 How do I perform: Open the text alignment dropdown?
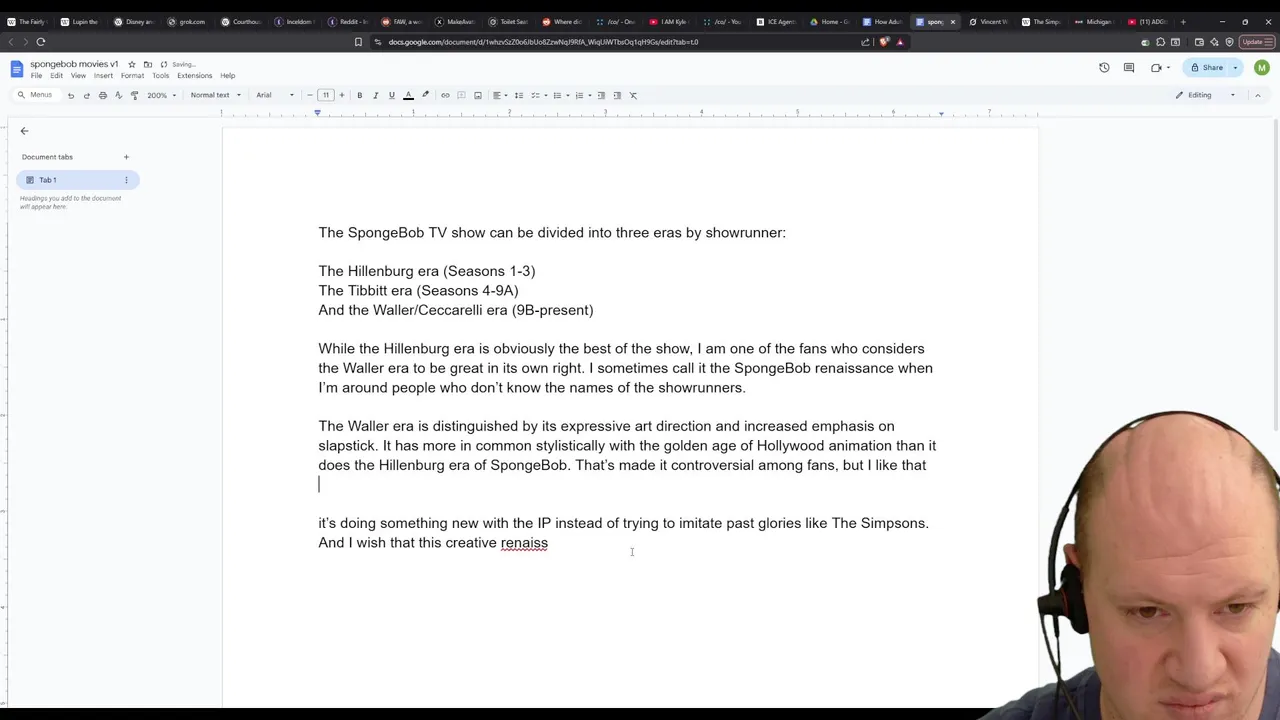coord(499,95)
